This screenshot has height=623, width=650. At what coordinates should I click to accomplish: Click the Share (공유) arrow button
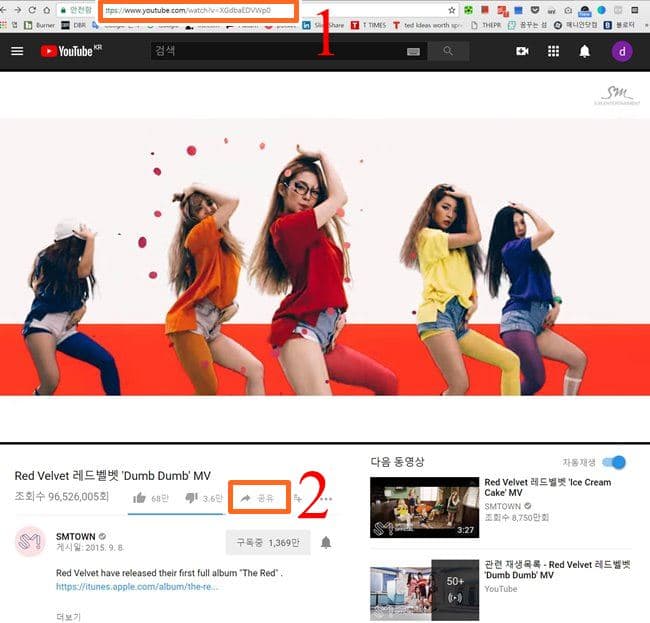click(x=258, y=498)
